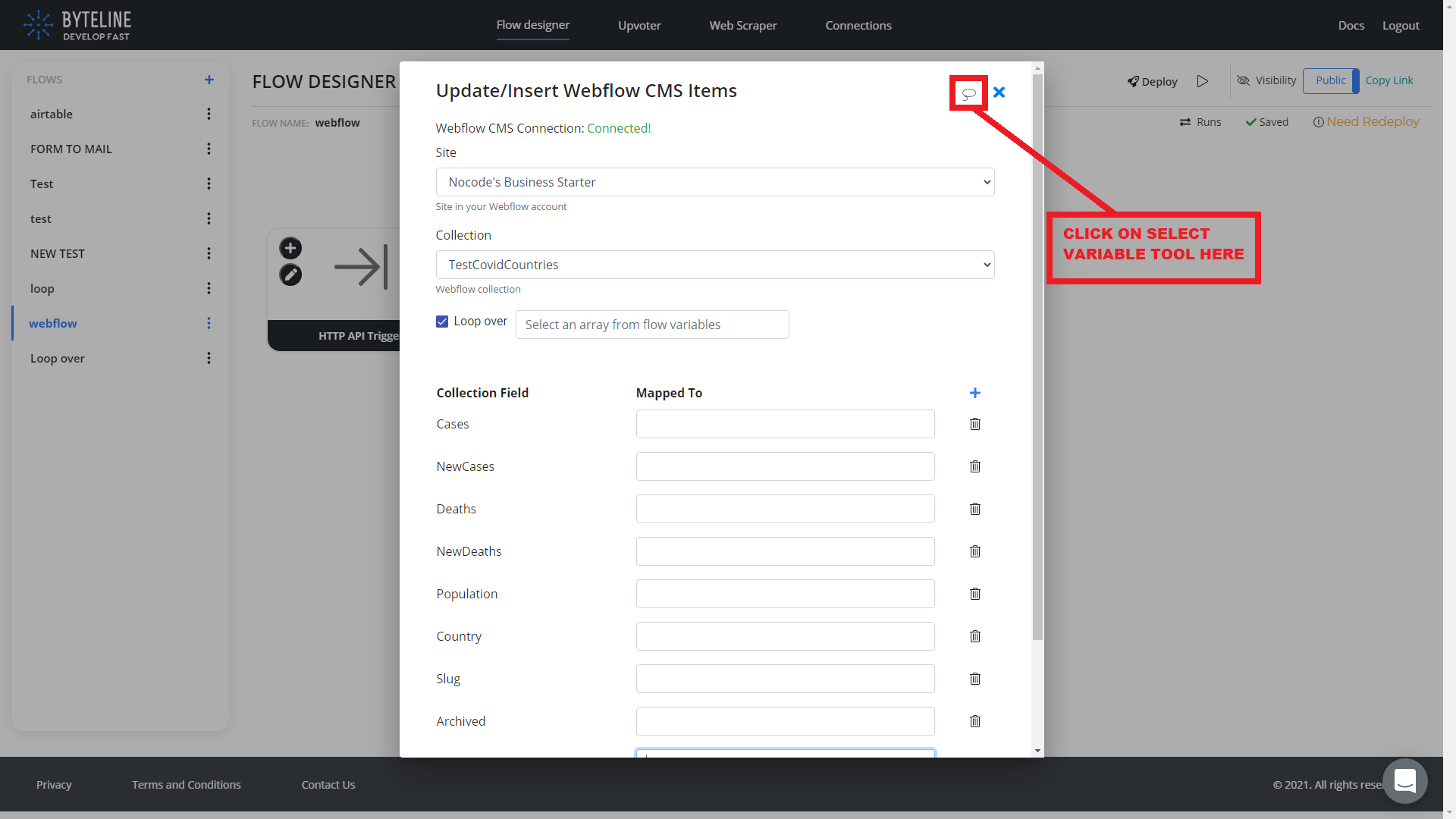Click the Deaths mapped-to input
The width and height of the screenshot is (1456, 819).
pos(785,509)
